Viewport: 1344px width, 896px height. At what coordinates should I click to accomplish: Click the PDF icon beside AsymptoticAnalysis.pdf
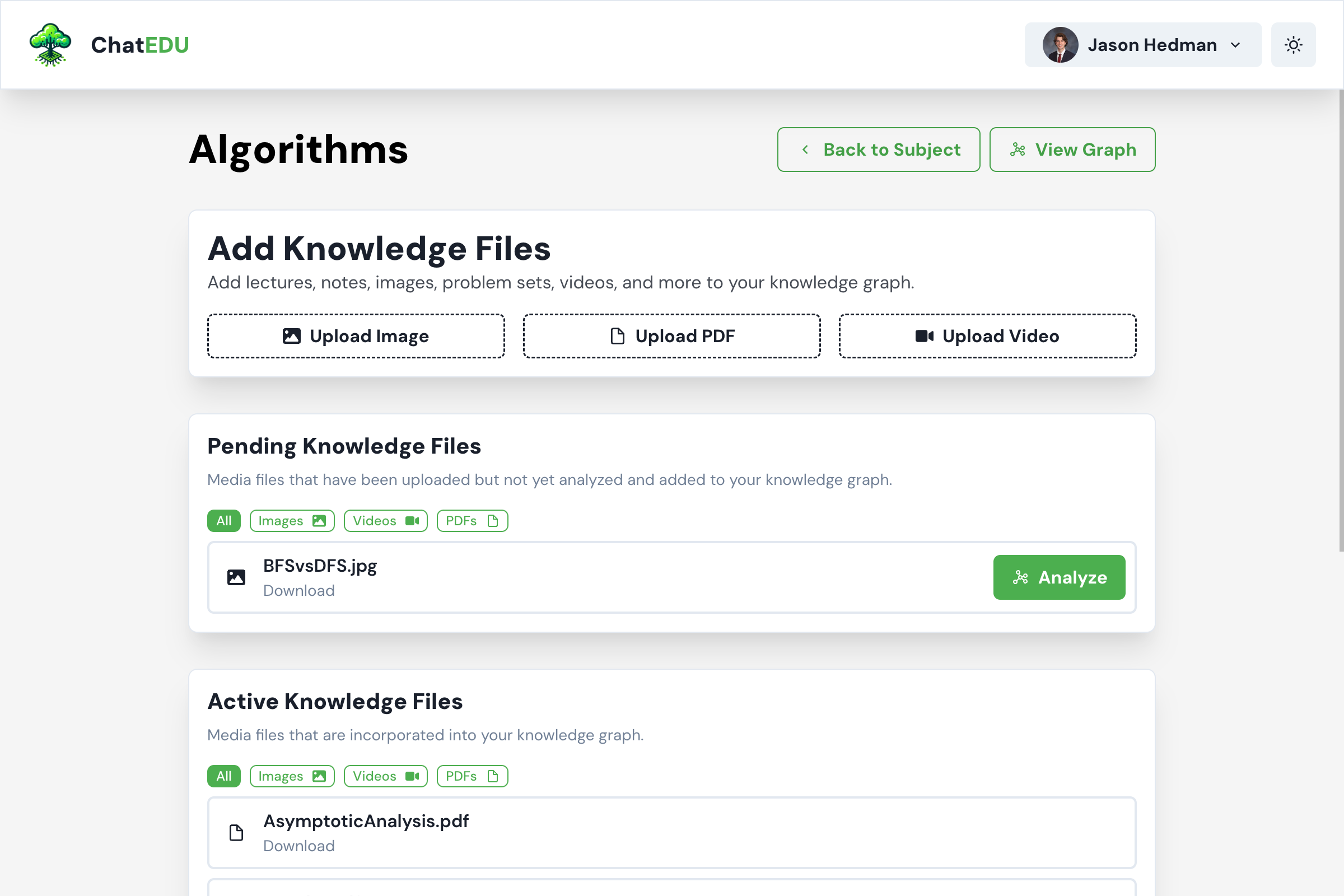[236, 833]
